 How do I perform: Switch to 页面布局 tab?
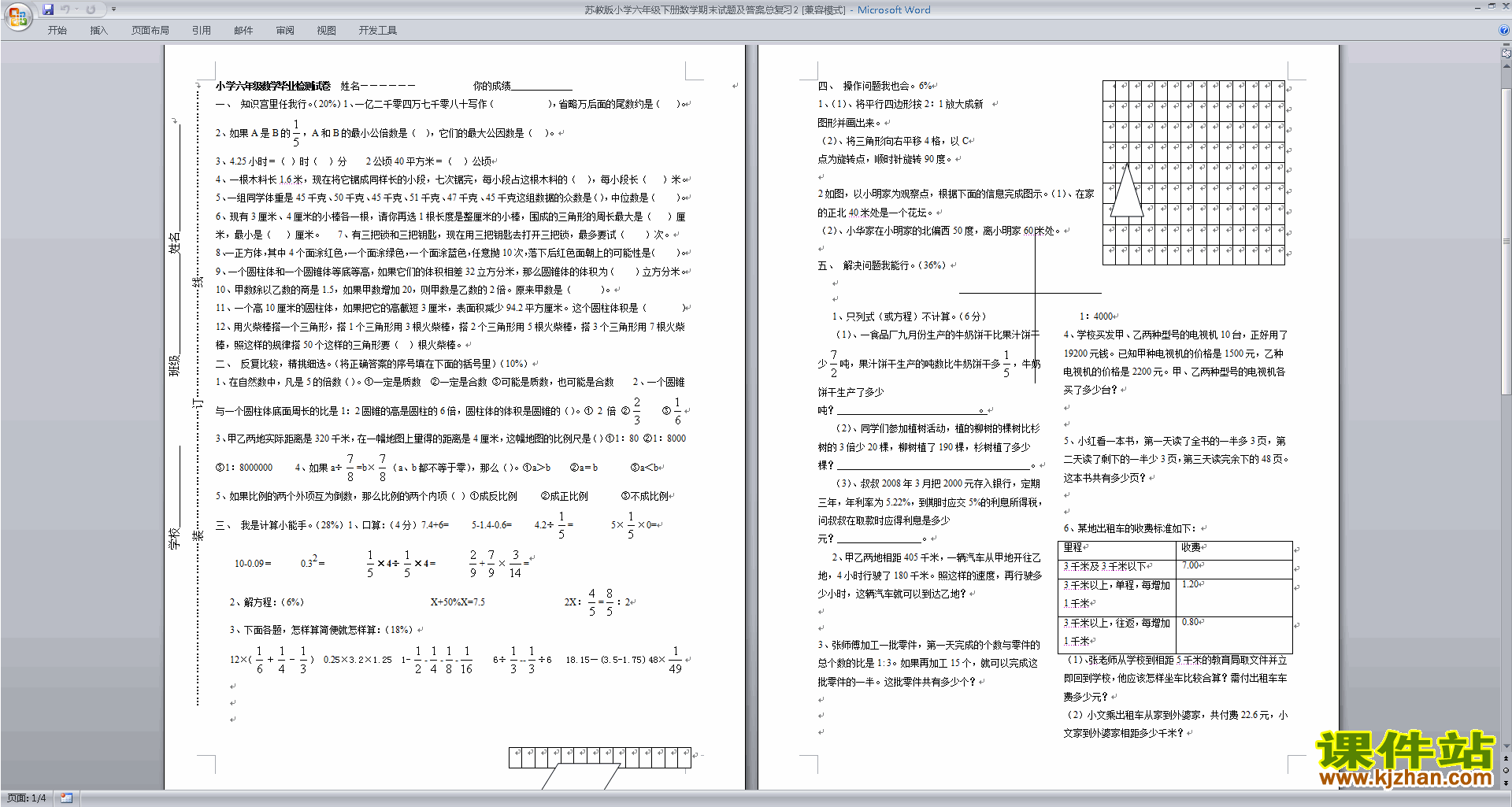pyautogui.click(x=150, y=31)
